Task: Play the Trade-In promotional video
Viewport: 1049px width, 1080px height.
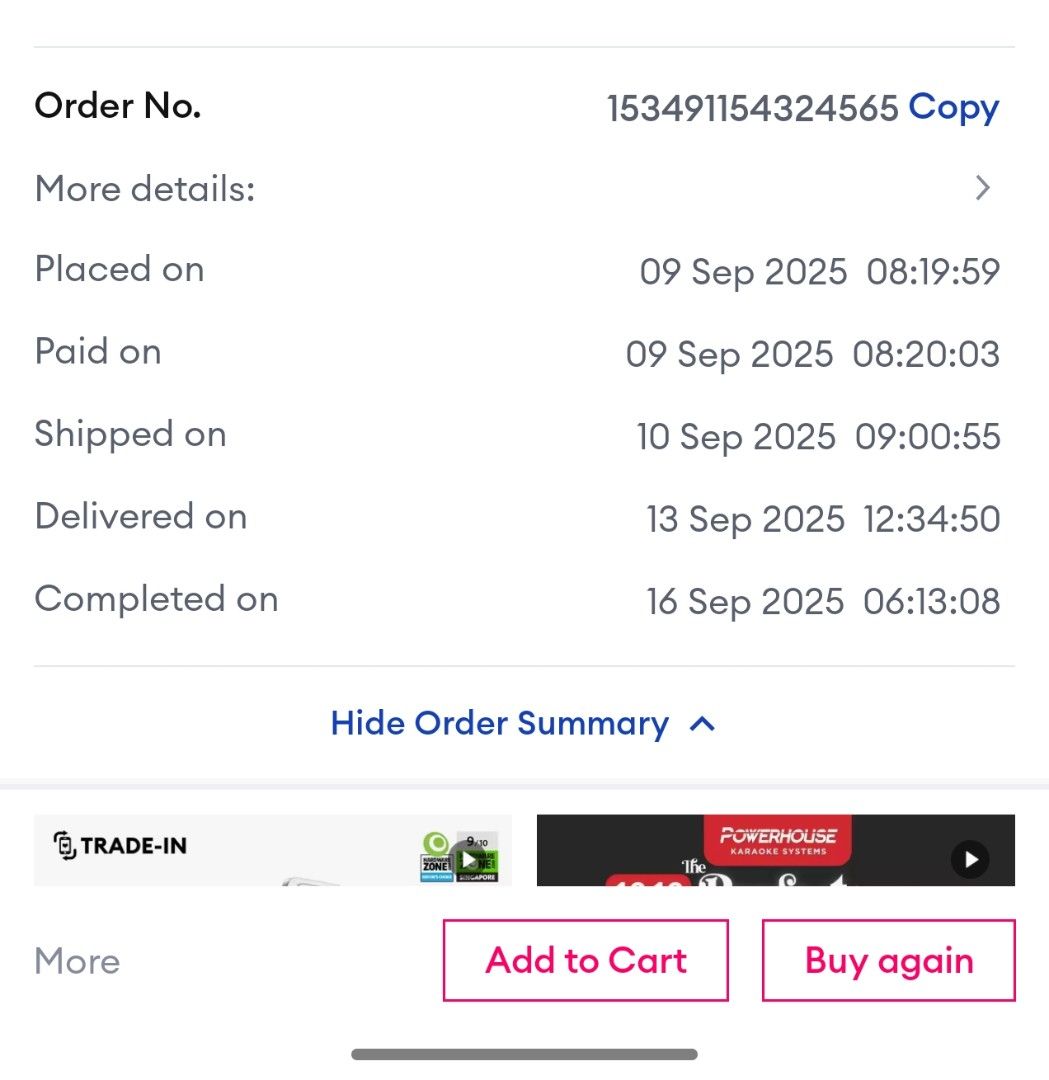Action: (469, 859)
